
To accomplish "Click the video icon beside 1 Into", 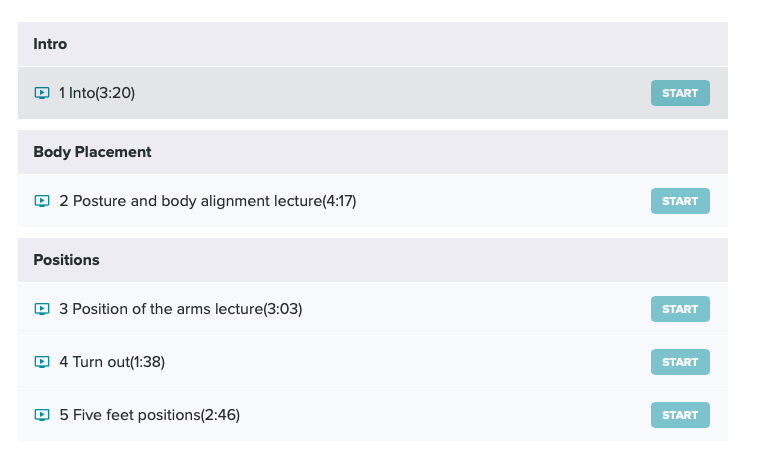I will point(42,93).
